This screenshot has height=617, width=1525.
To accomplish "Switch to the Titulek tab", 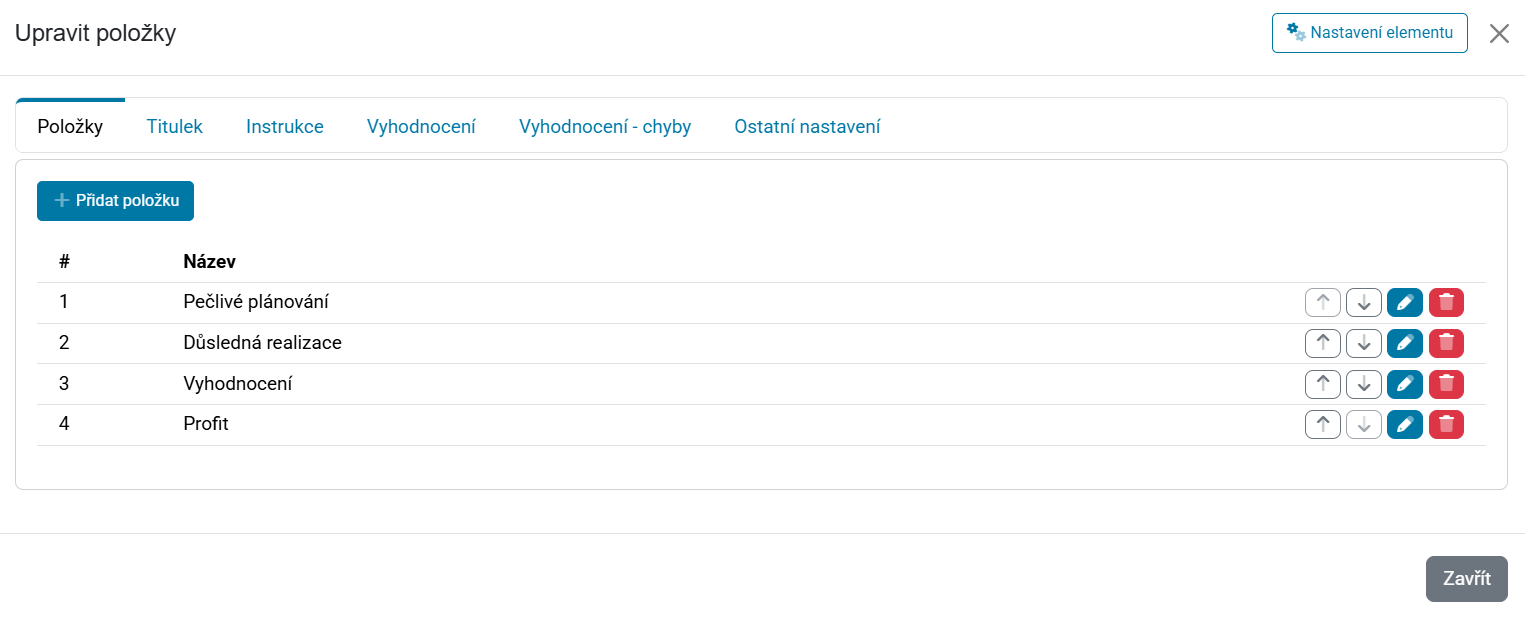I will click(174, 127).
